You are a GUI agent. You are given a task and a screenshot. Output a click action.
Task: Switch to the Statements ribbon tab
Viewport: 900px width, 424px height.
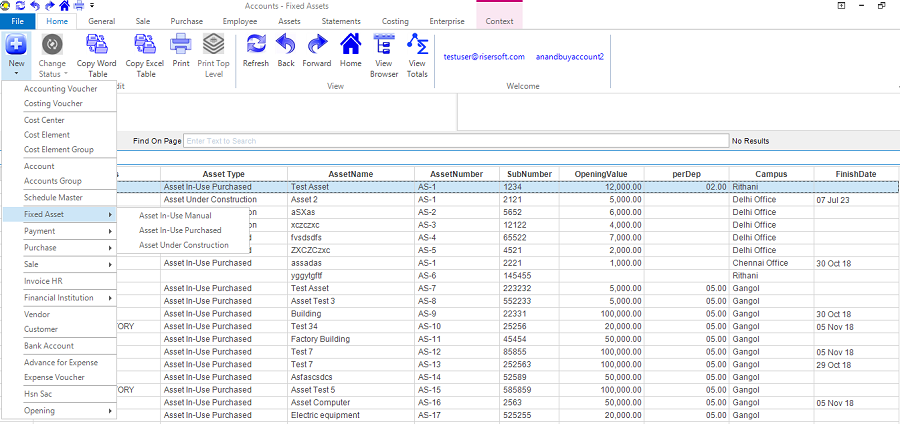pos(342,20)
